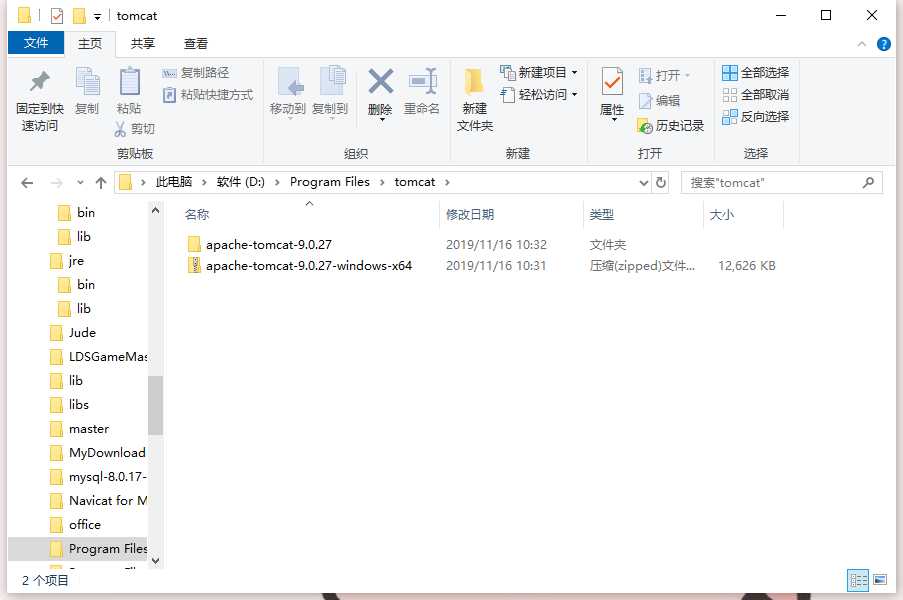Click the navigation pane scroll-down arrow
Screen dimensions: 903x600
click(x=155, y=560)
